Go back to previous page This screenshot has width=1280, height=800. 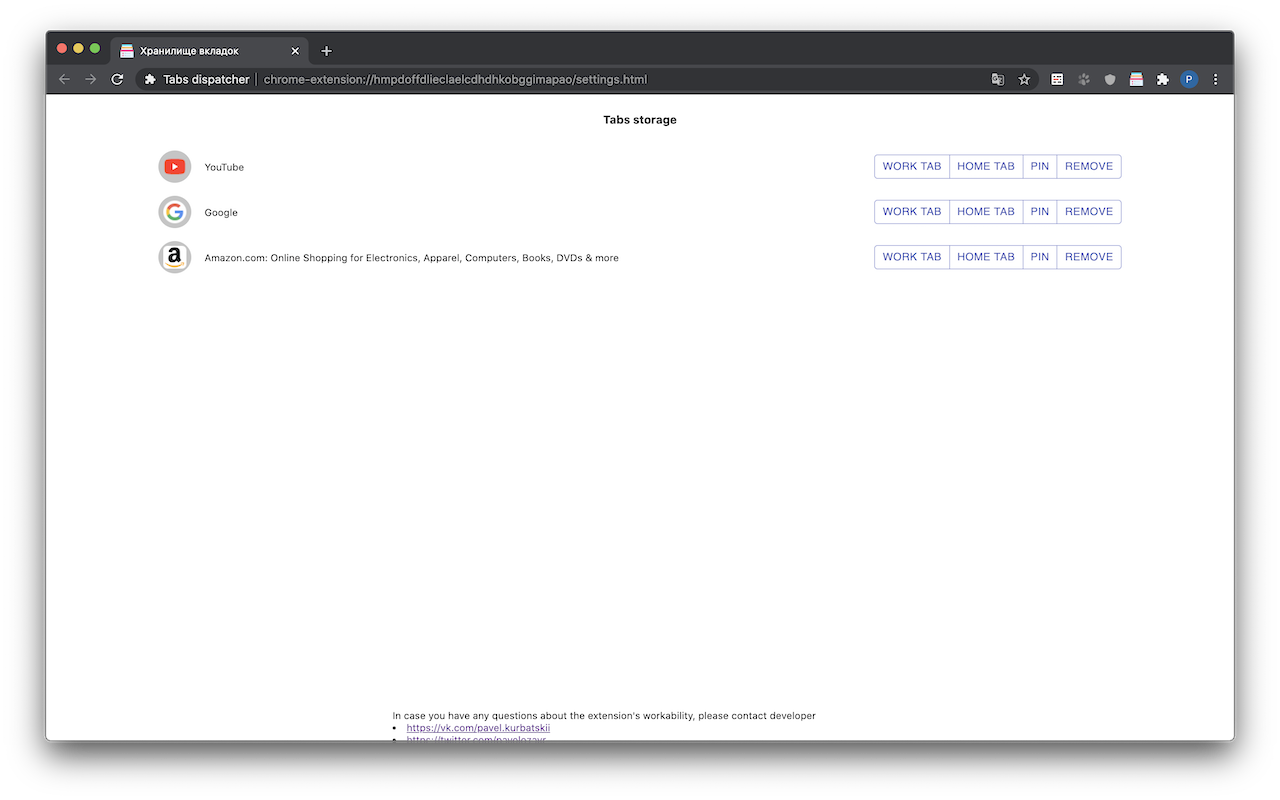[64, 79]
